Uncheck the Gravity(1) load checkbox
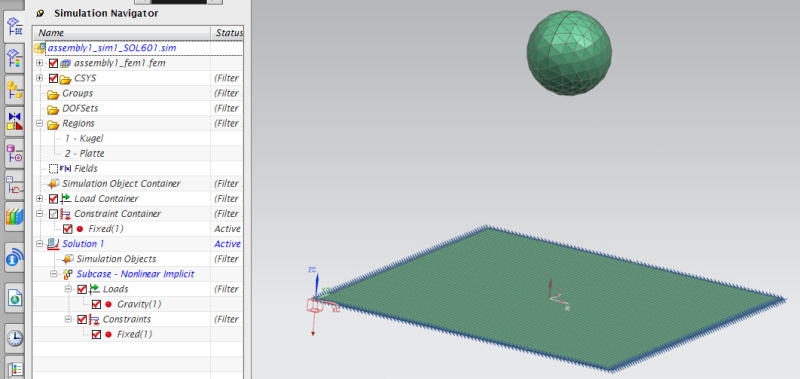 pos(96,305)
